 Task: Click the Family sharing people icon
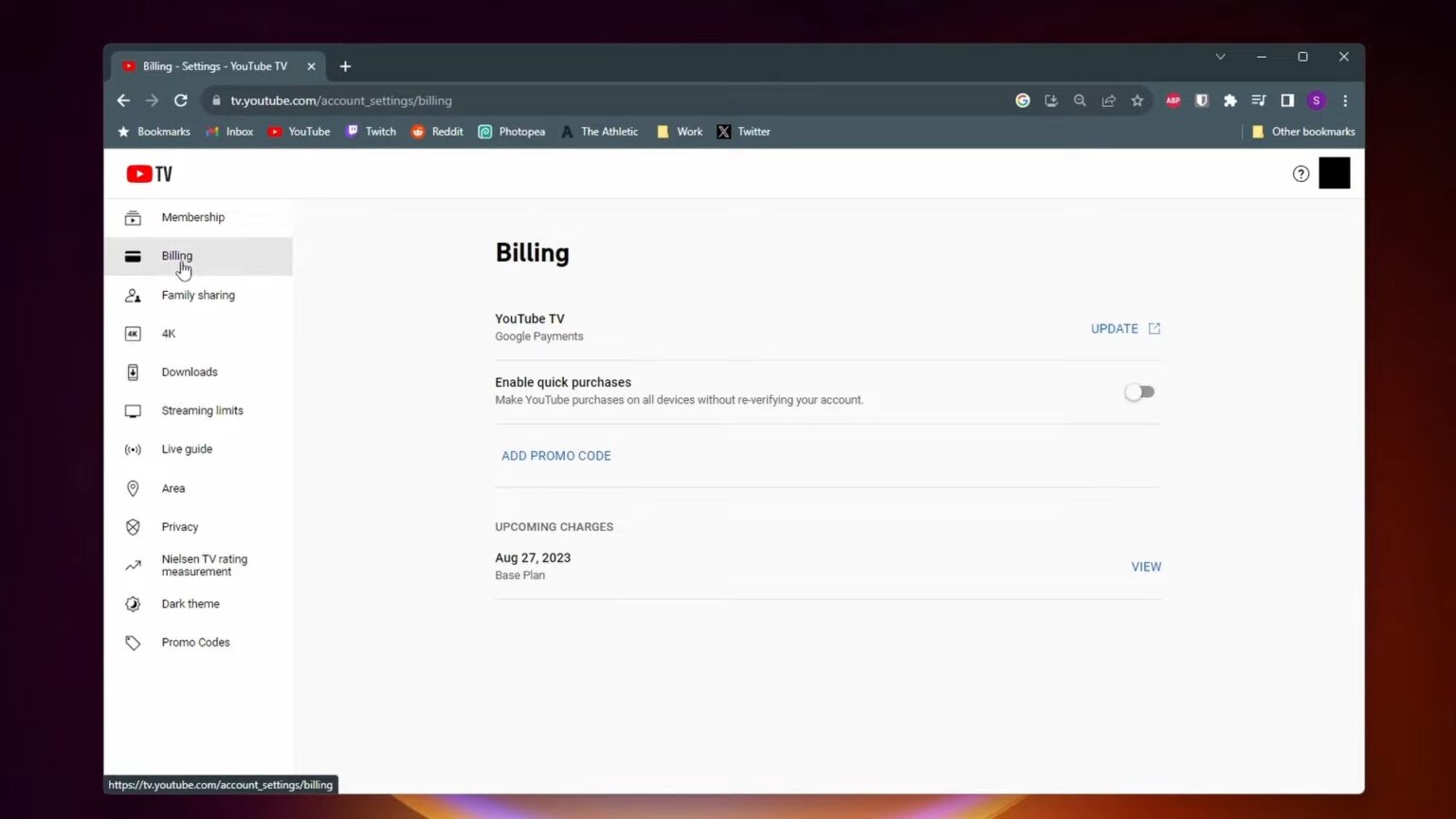coord(133,295)
